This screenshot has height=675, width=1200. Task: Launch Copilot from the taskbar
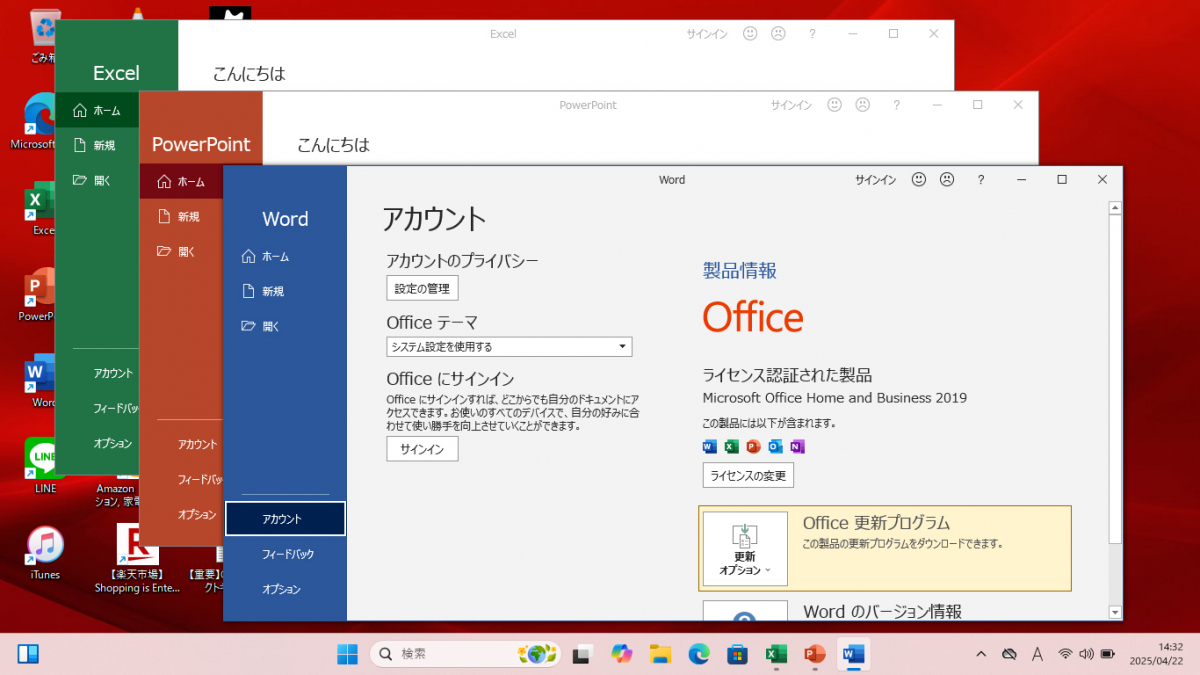[x=621, y=654]
